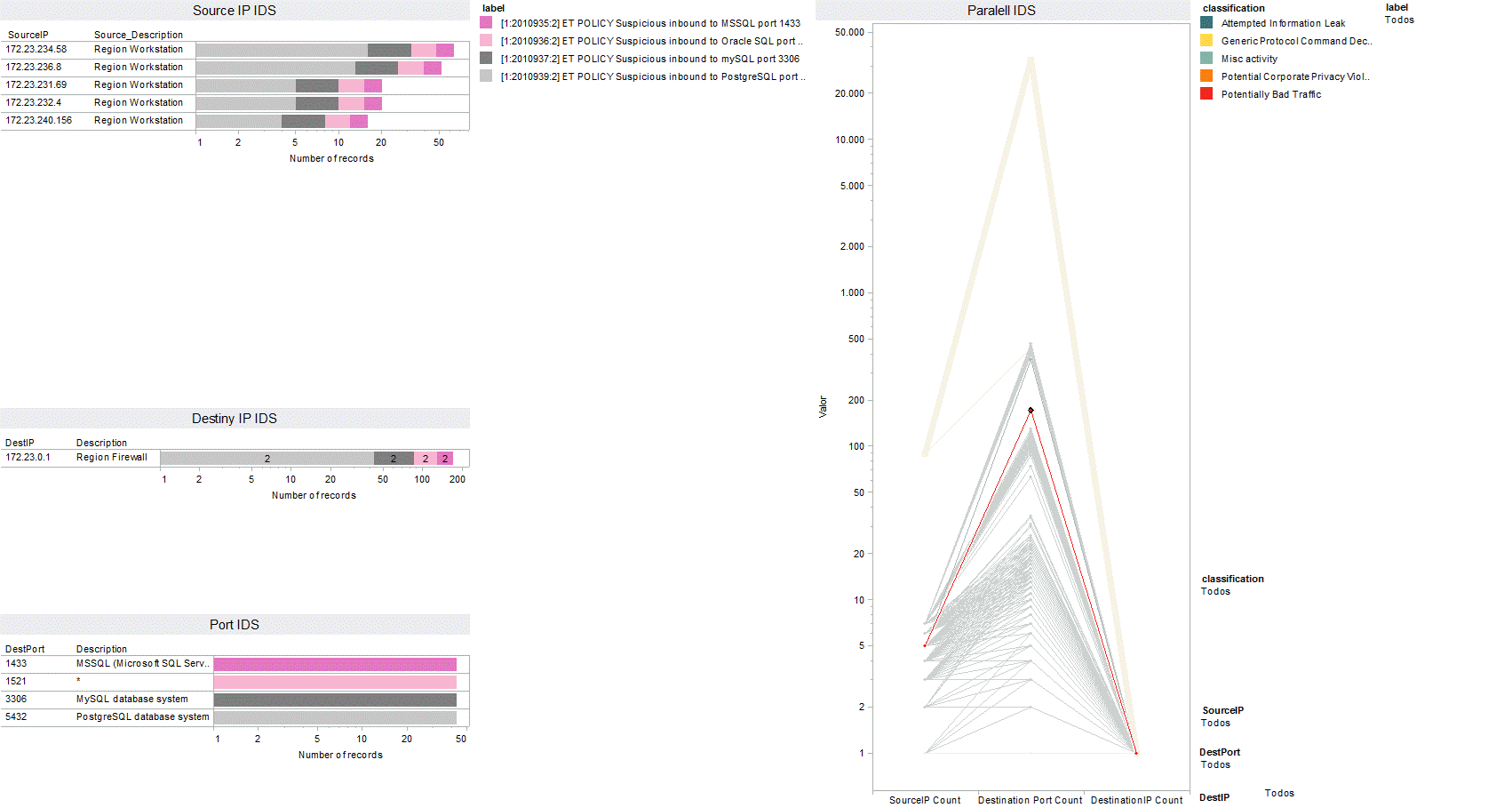Click the MSSQL port 1433 legend swatch

pos(486,22)
